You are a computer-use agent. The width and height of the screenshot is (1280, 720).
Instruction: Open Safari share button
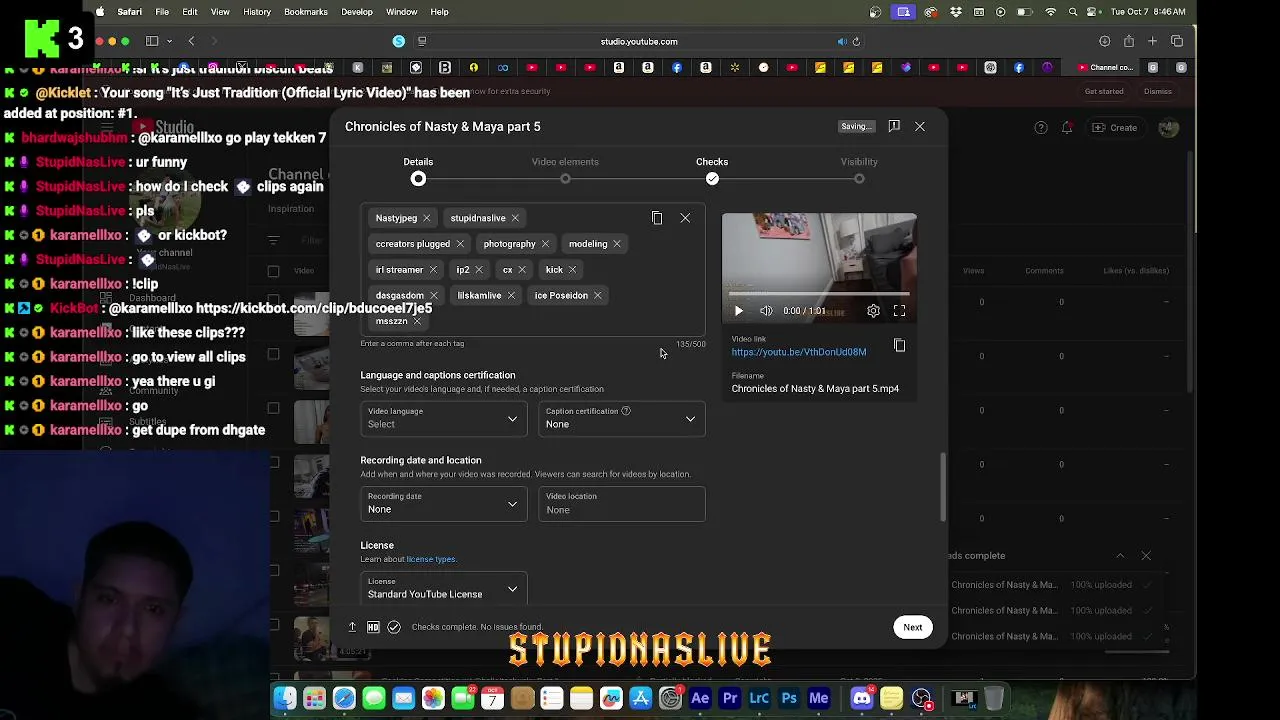pos(1129,41)
